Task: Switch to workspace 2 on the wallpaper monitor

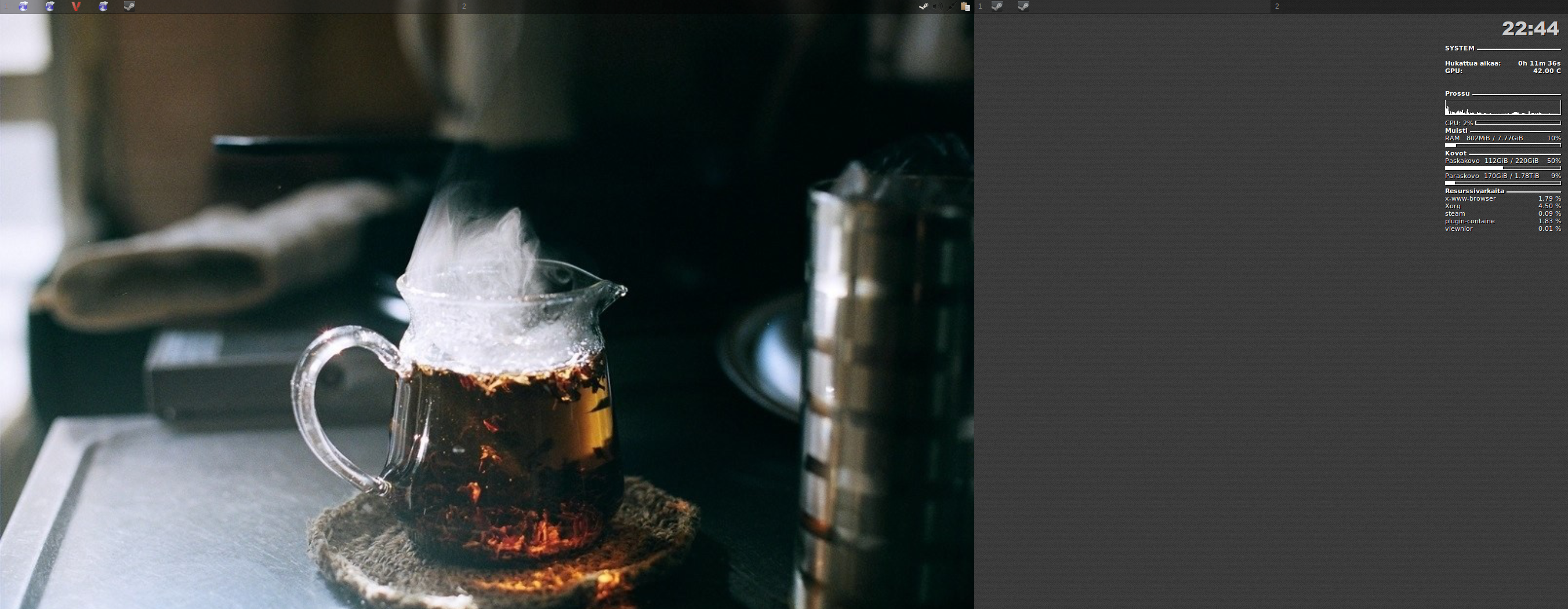Action: coord(464,6)
